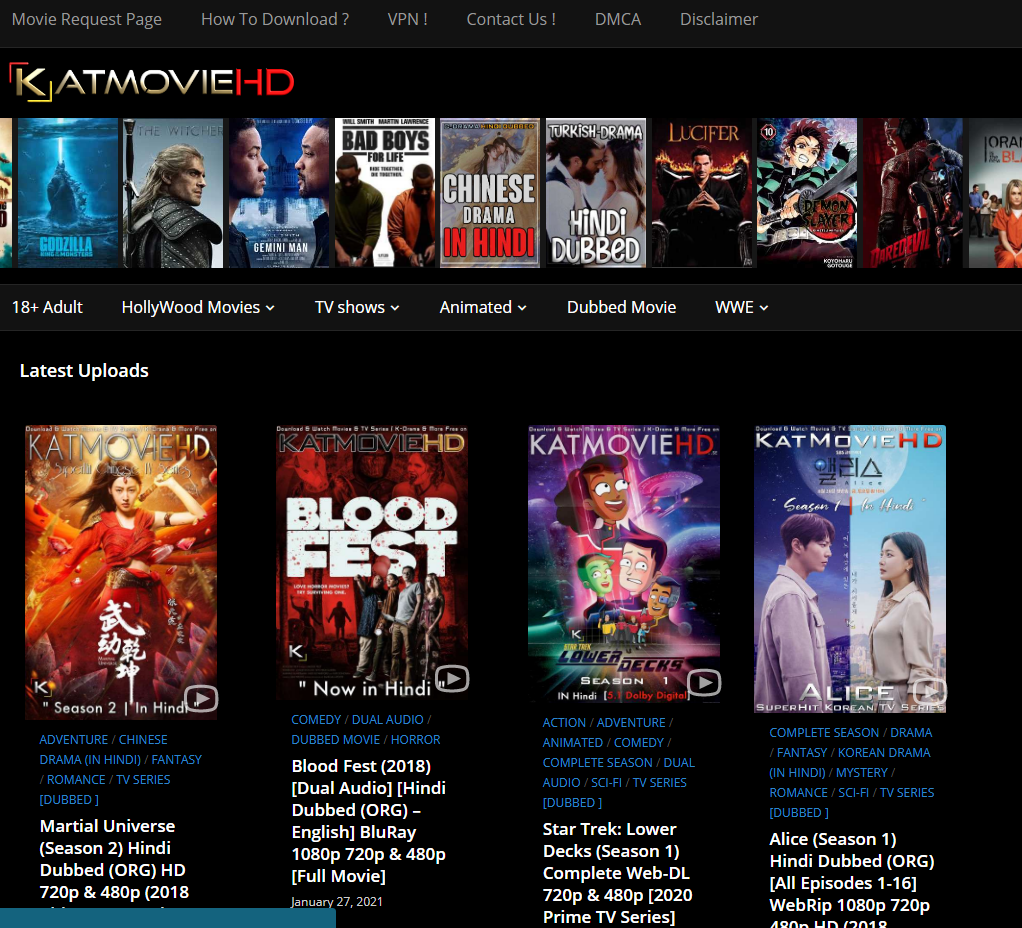Open the Dubbed Movie category
This screenshot has height=928, width=1022.
coord(621,307)
